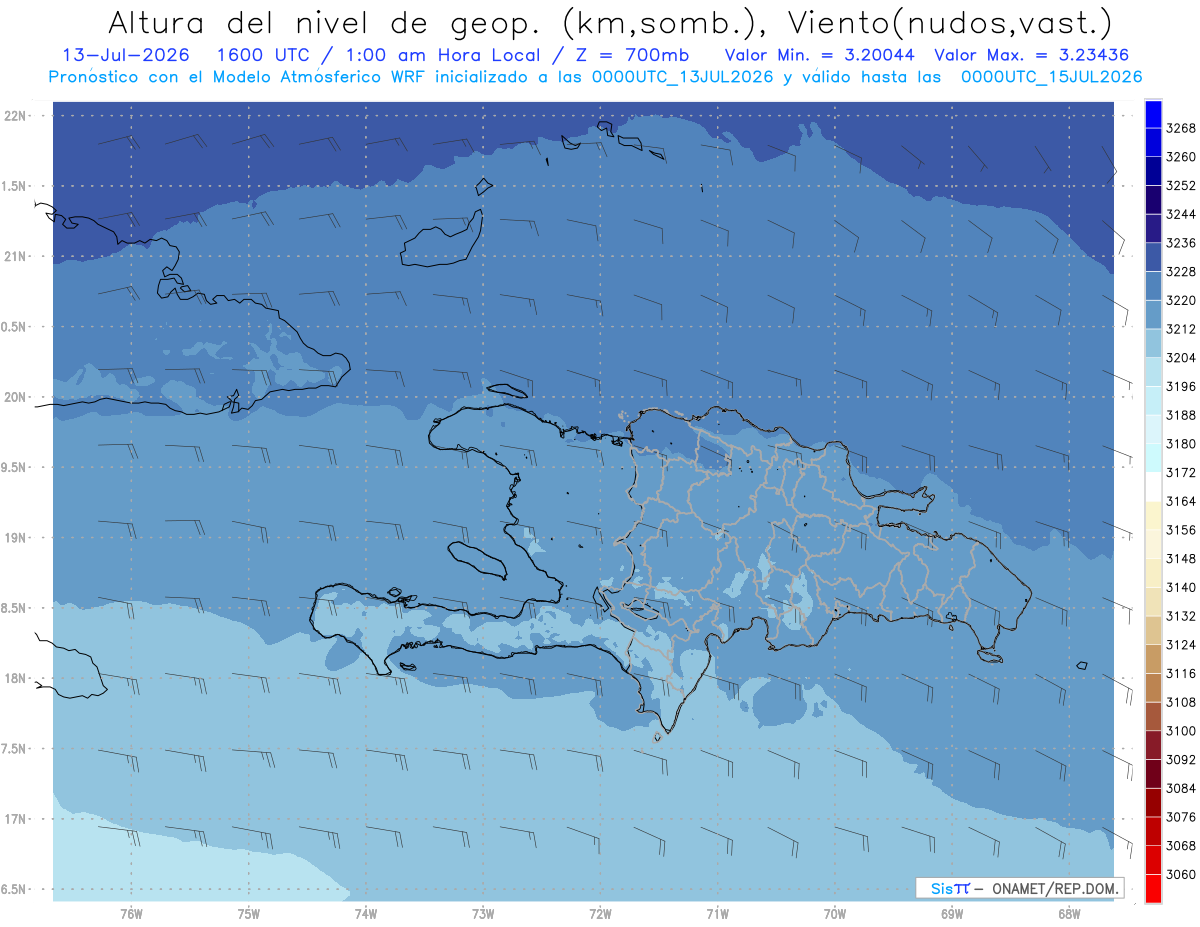The image size is (1200, 927).
Task: Click the valid-until time "0000UTC_15JUL2026"
Action: click(x=1051, y=76)
